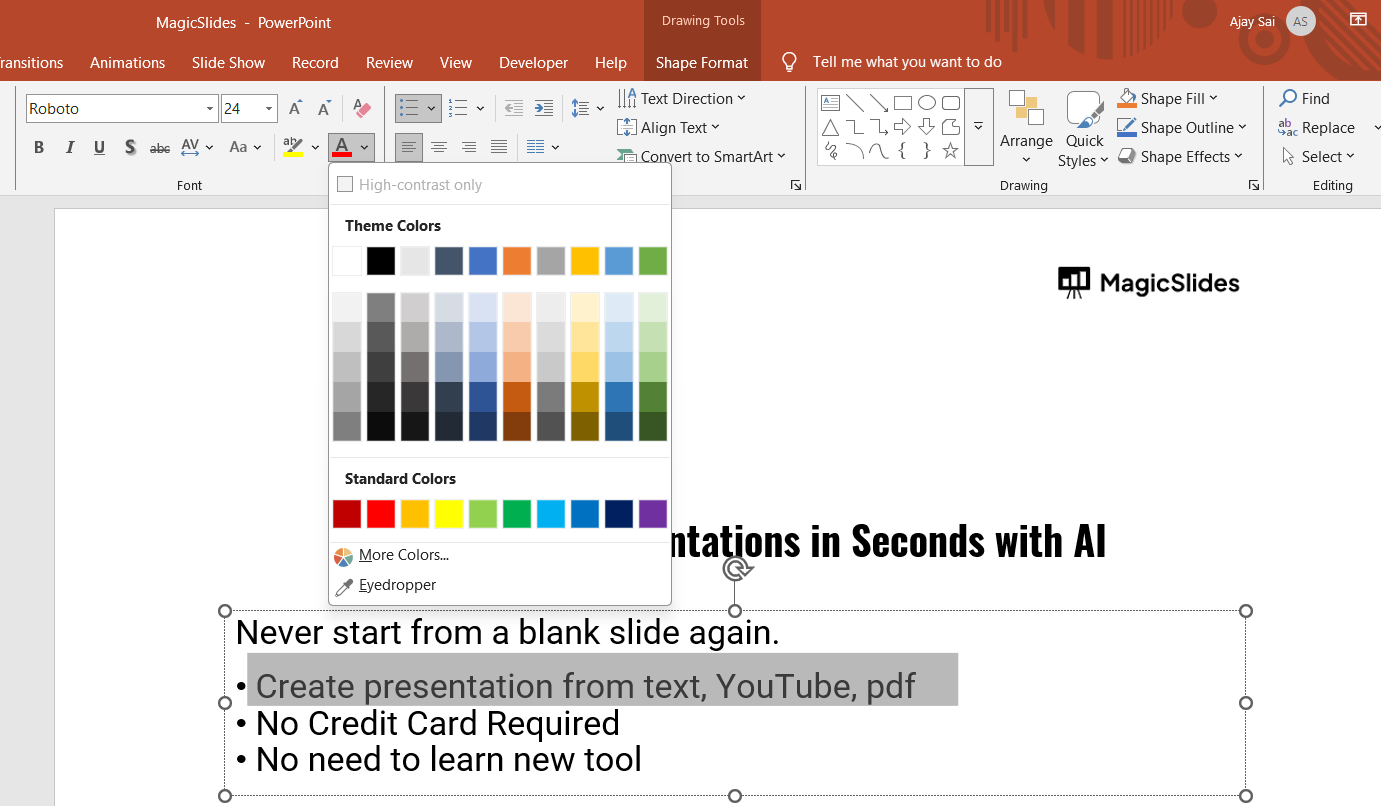Pick the red standard color swatch
This screenshot has height=806, width=1381.
click(x=381, y=514)
